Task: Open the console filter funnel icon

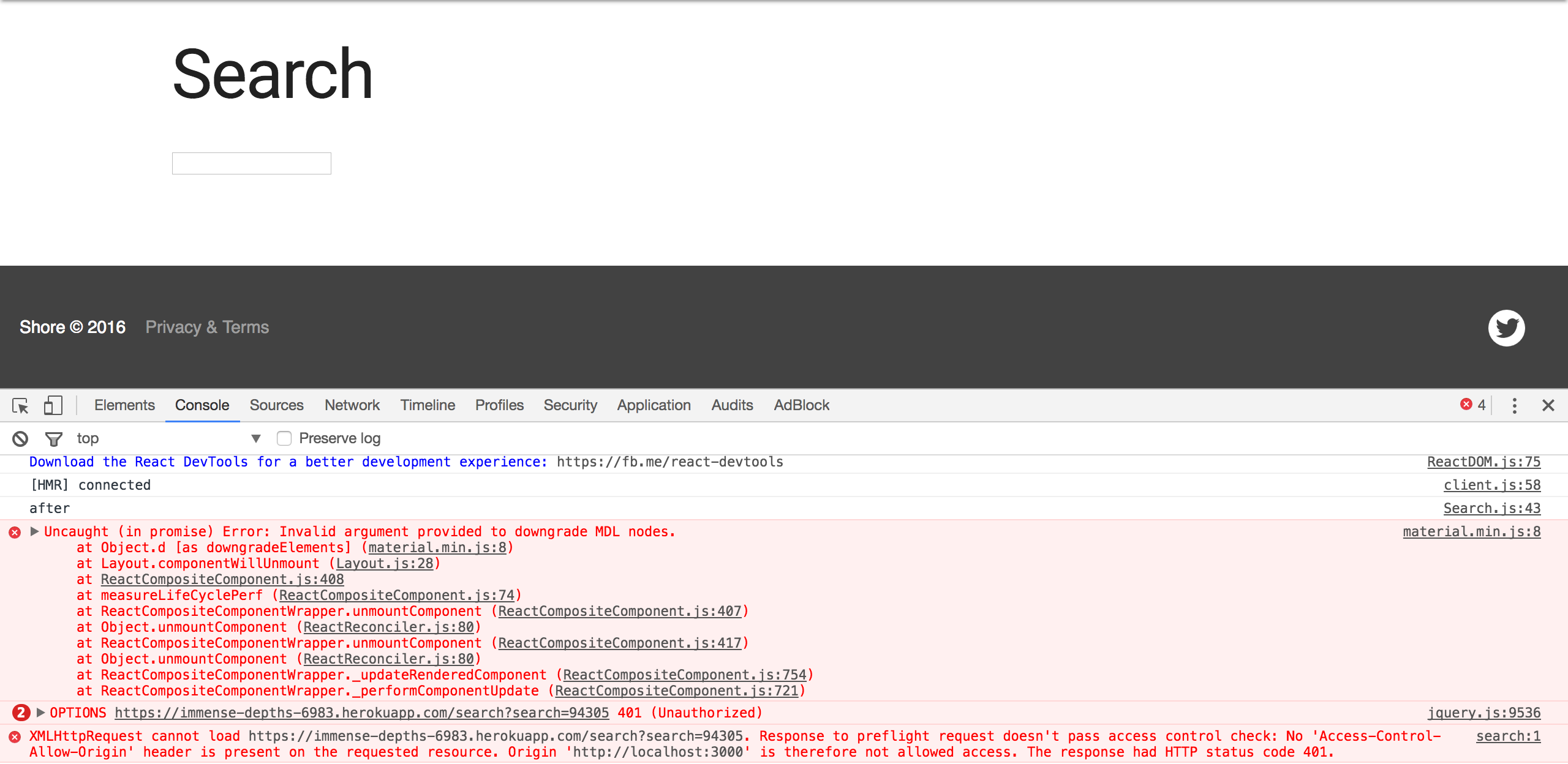Action: [x=54, y=438]
